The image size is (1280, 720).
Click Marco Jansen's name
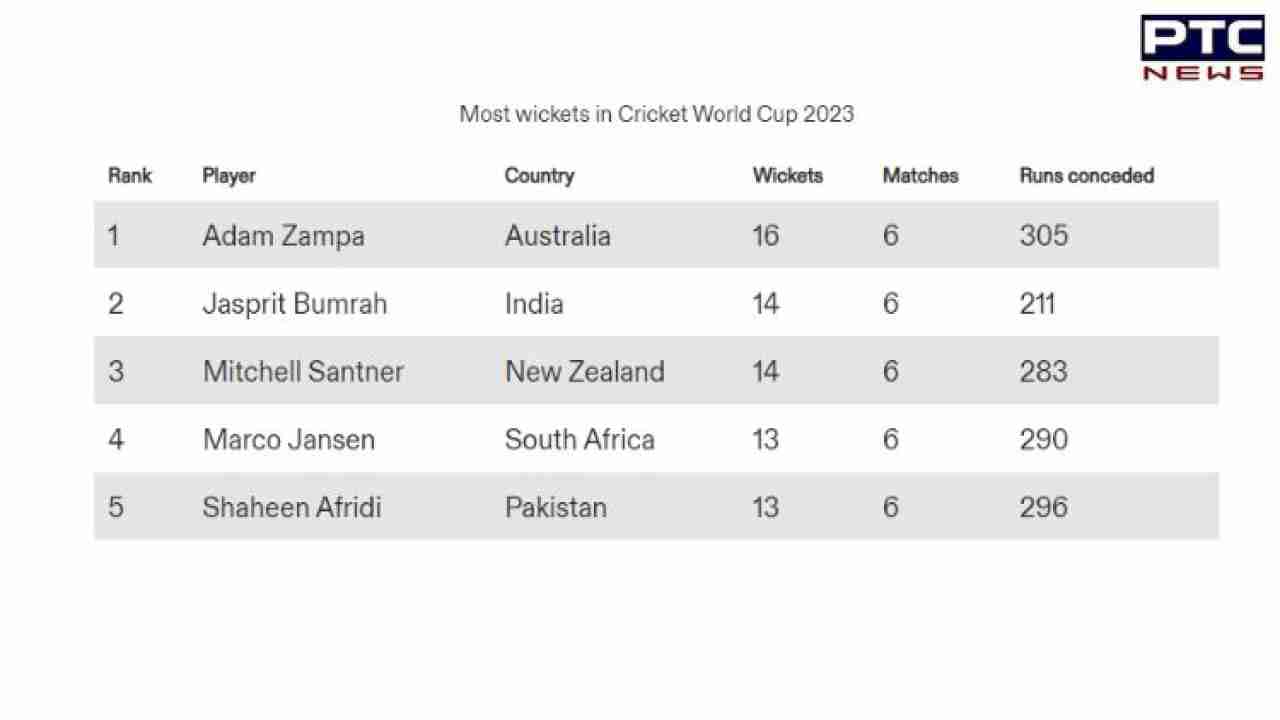[289, 440]
